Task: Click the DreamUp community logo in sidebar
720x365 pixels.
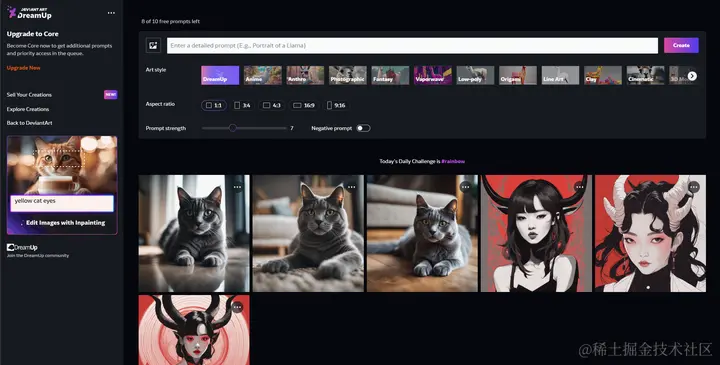Action: click(22, 247)
